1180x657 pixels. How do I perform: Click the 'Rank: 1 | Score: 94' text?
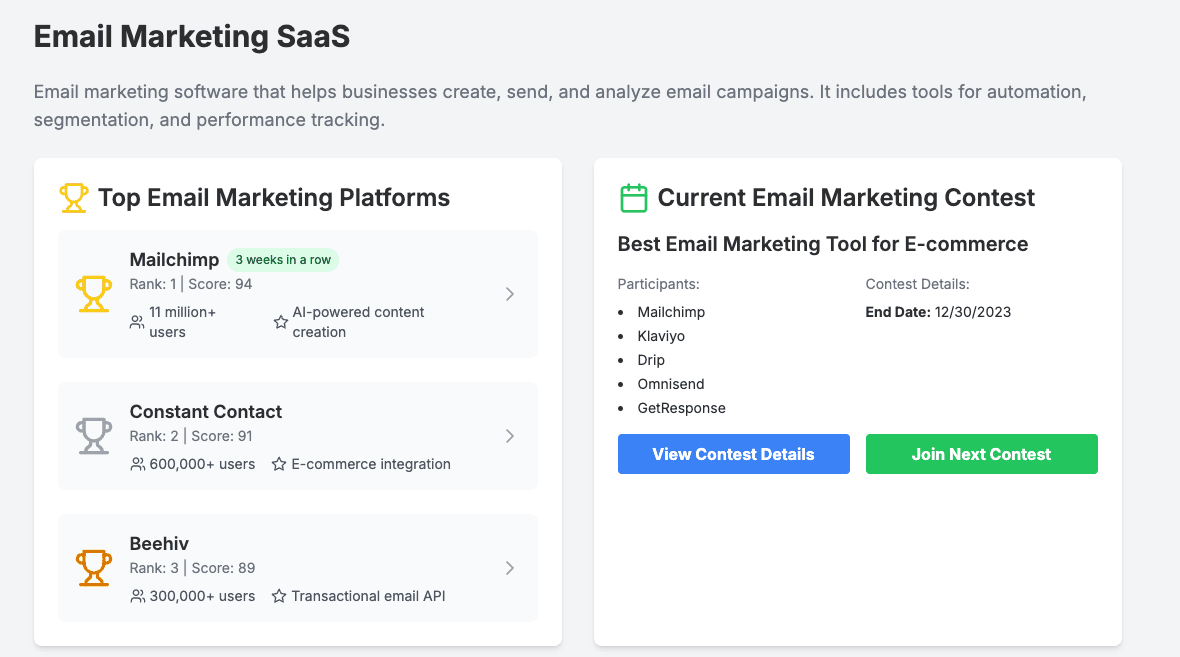(190, 284)
